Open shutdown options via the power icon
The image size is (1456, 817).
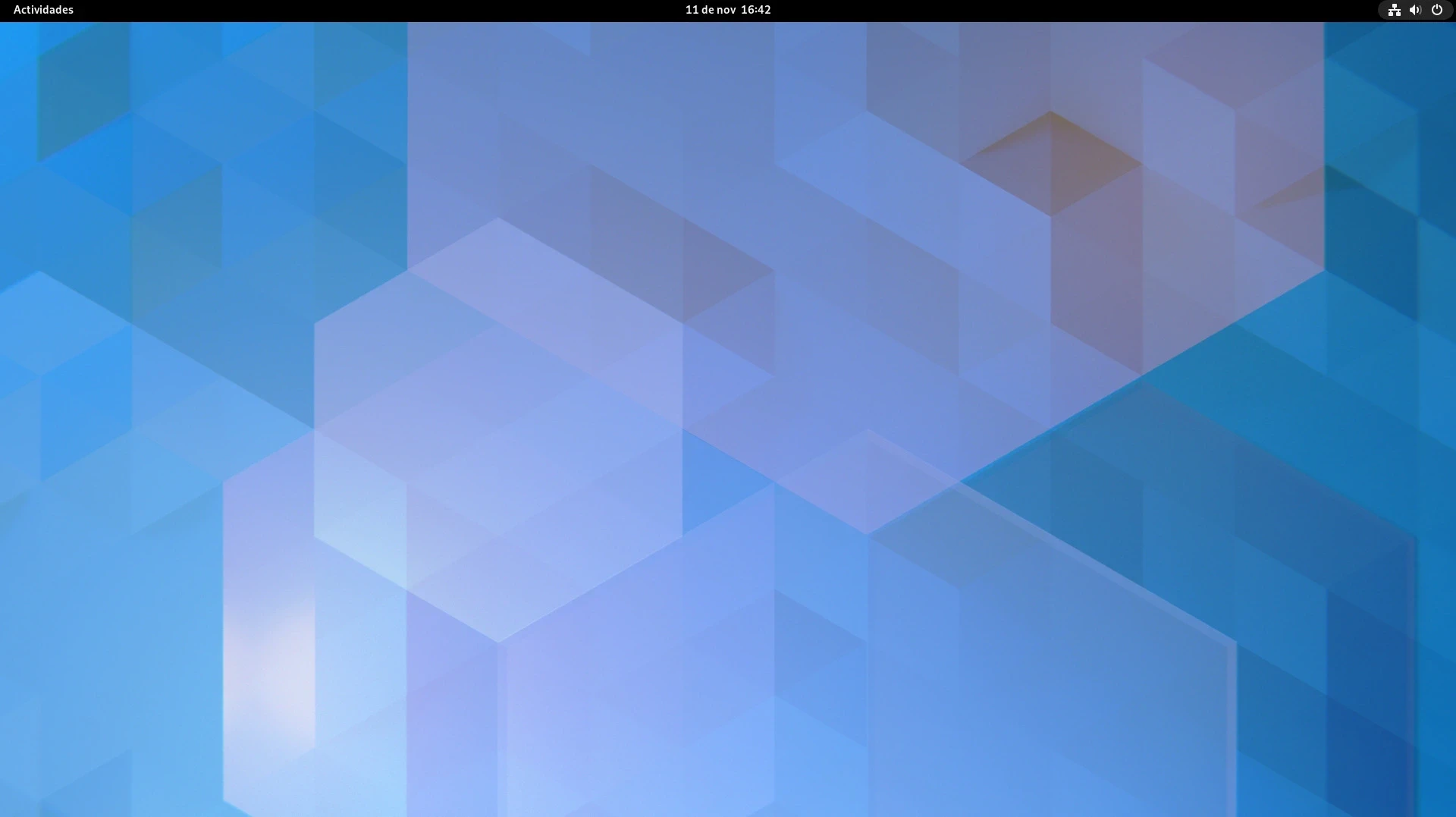tap(1436, 10)
